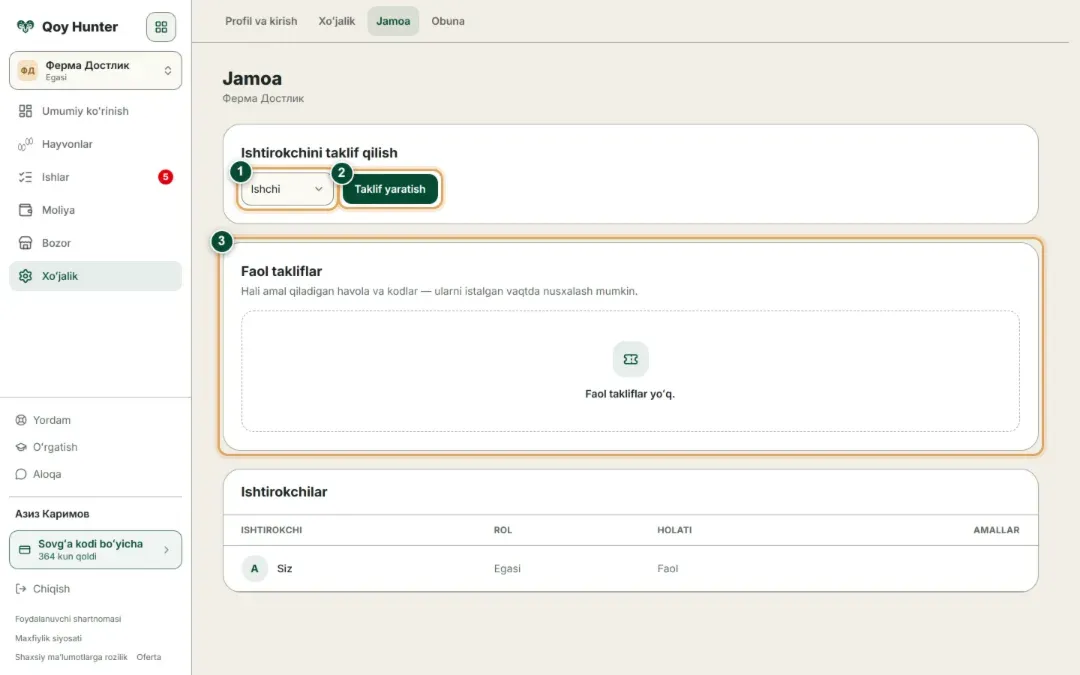Click the Xo'jalik gear icon
The image size is (1080, 675).
click(x=25, y=276)
